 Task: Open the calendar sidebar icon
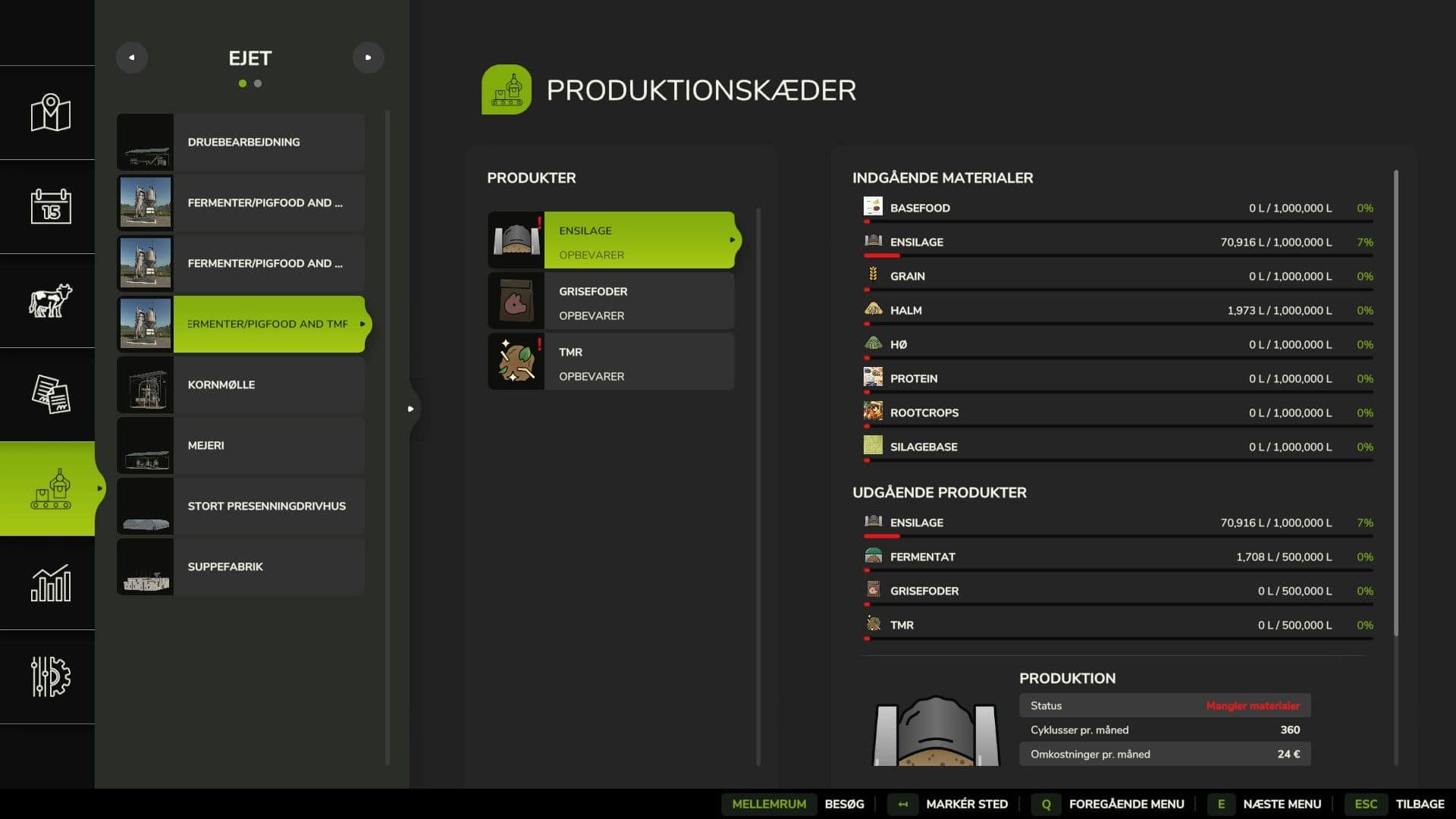(50, 206)
